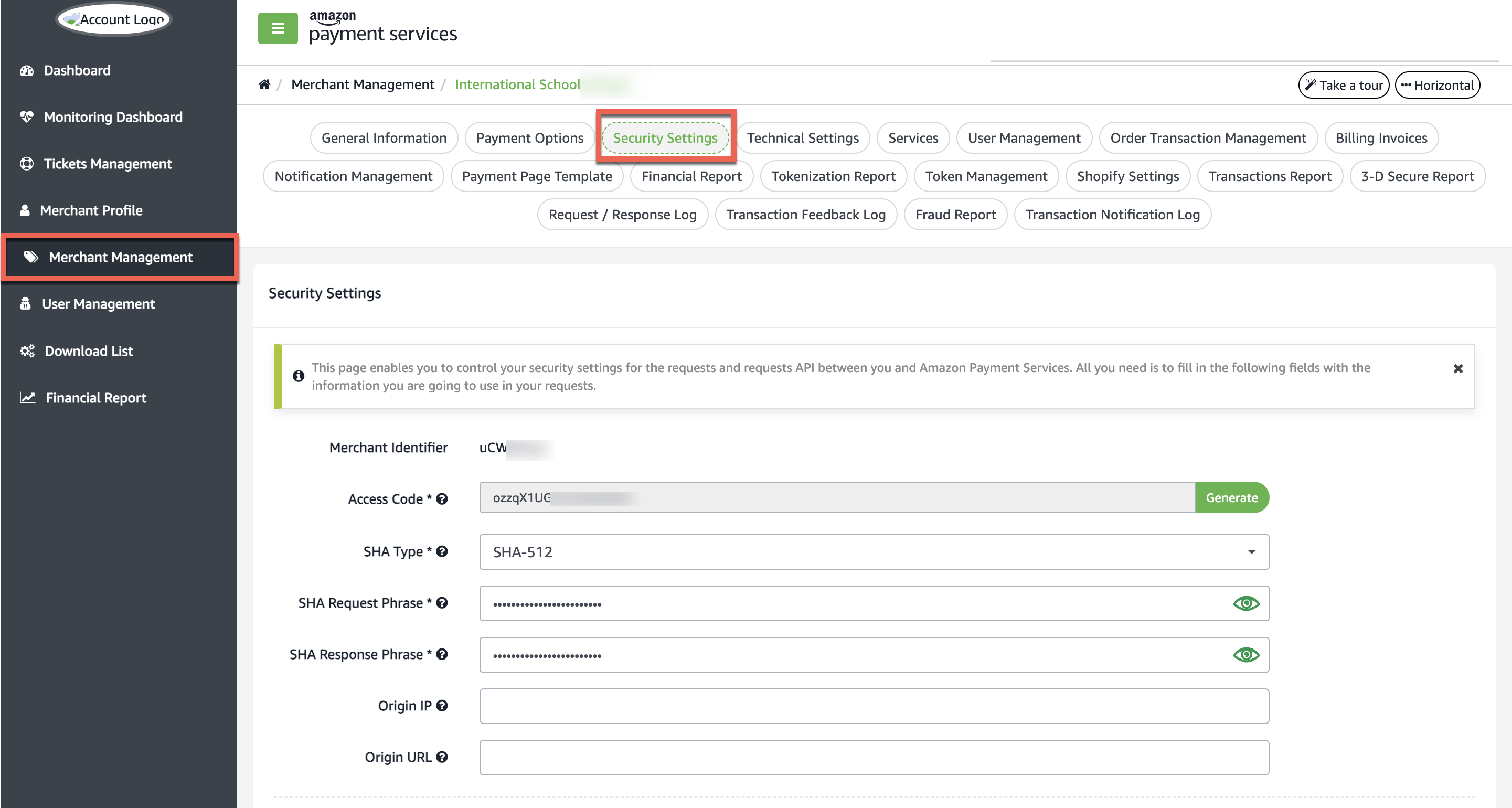The image size is (1512, 808).
Task: Switch to the Payment Options tab
Action: 529,138
